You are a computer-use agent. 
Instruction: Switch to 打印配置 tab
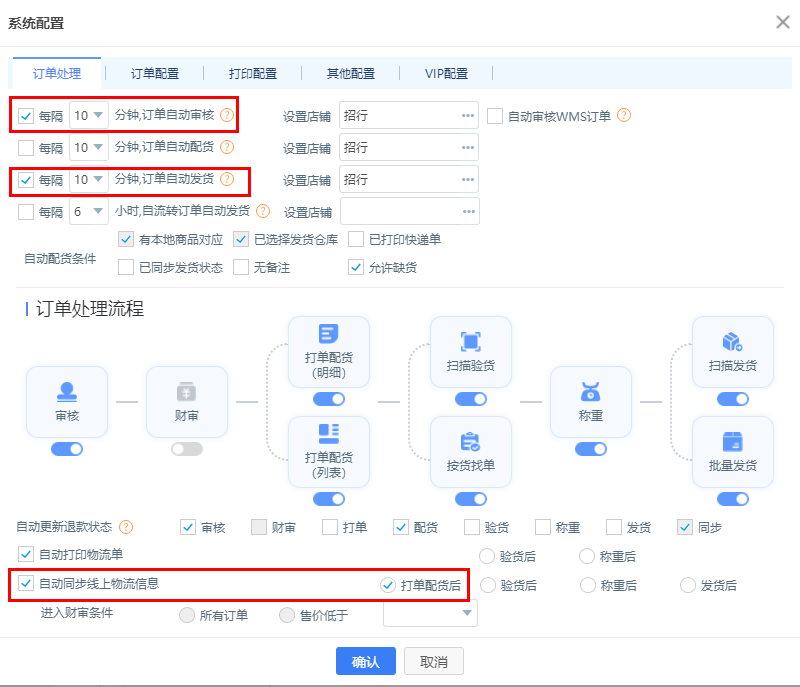pos(253,73)
